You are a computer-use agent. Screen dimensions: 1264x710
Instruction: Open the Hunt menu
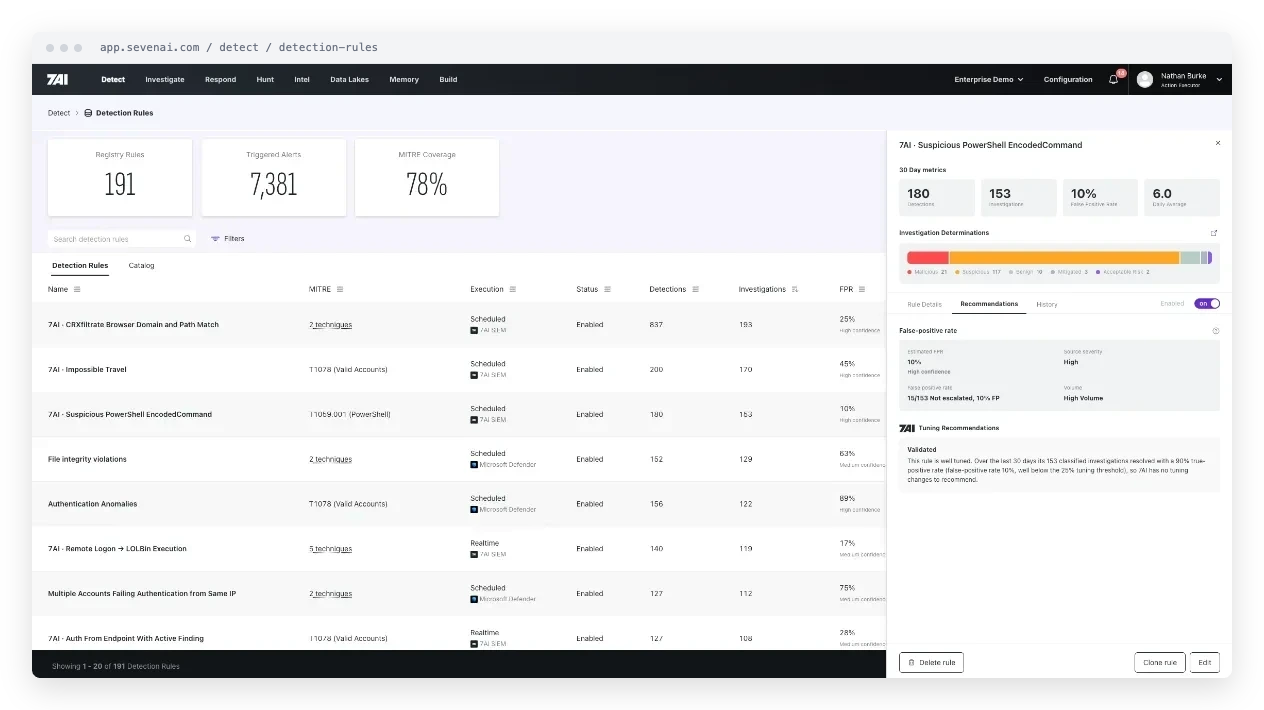(x=265, y=80)
